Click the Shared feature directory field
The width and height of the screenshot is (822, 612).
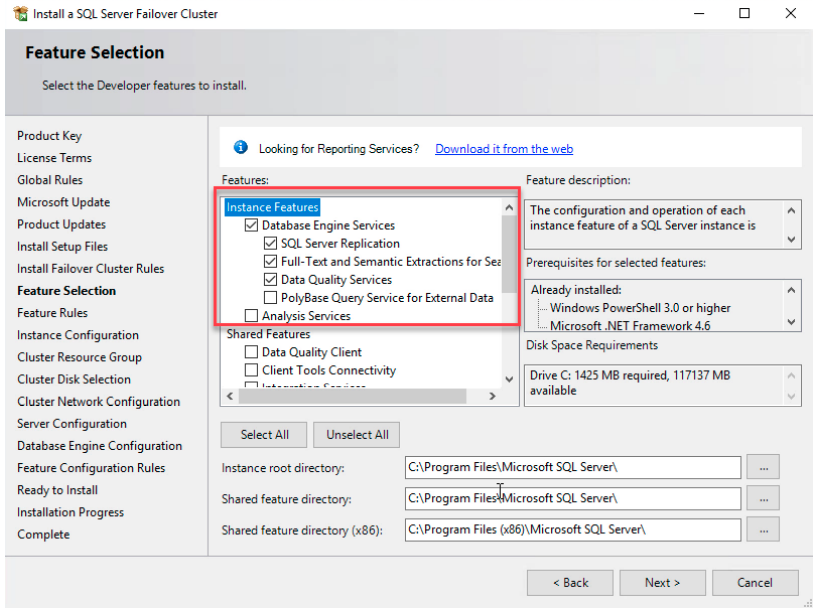pyautogui.click(x=573, y=498)
